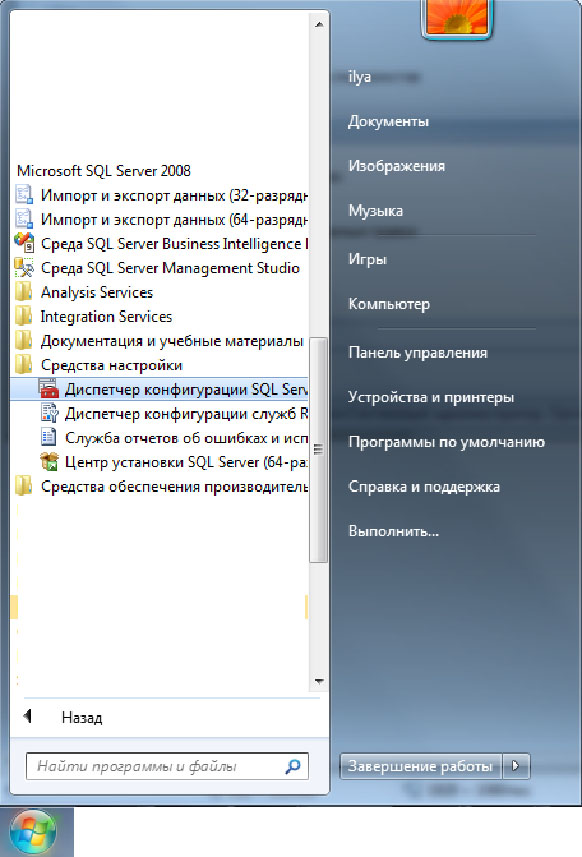Launch SQL Server Installation Center icon

(x=49, y=462)
